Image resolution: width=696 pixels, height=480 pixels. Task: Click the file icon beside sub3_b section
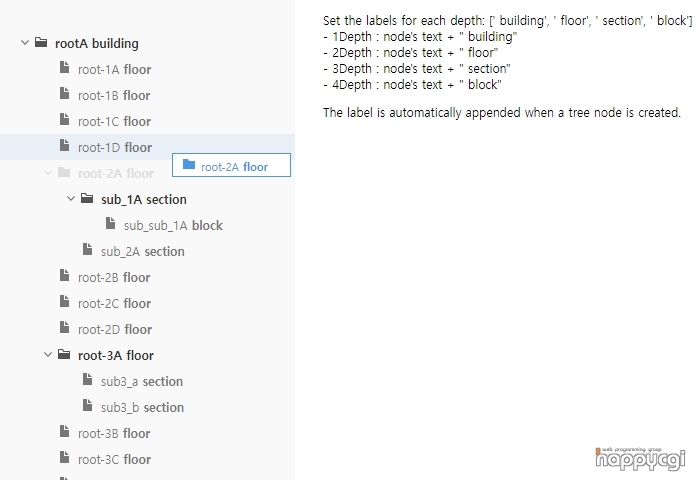tap(87, 406)
